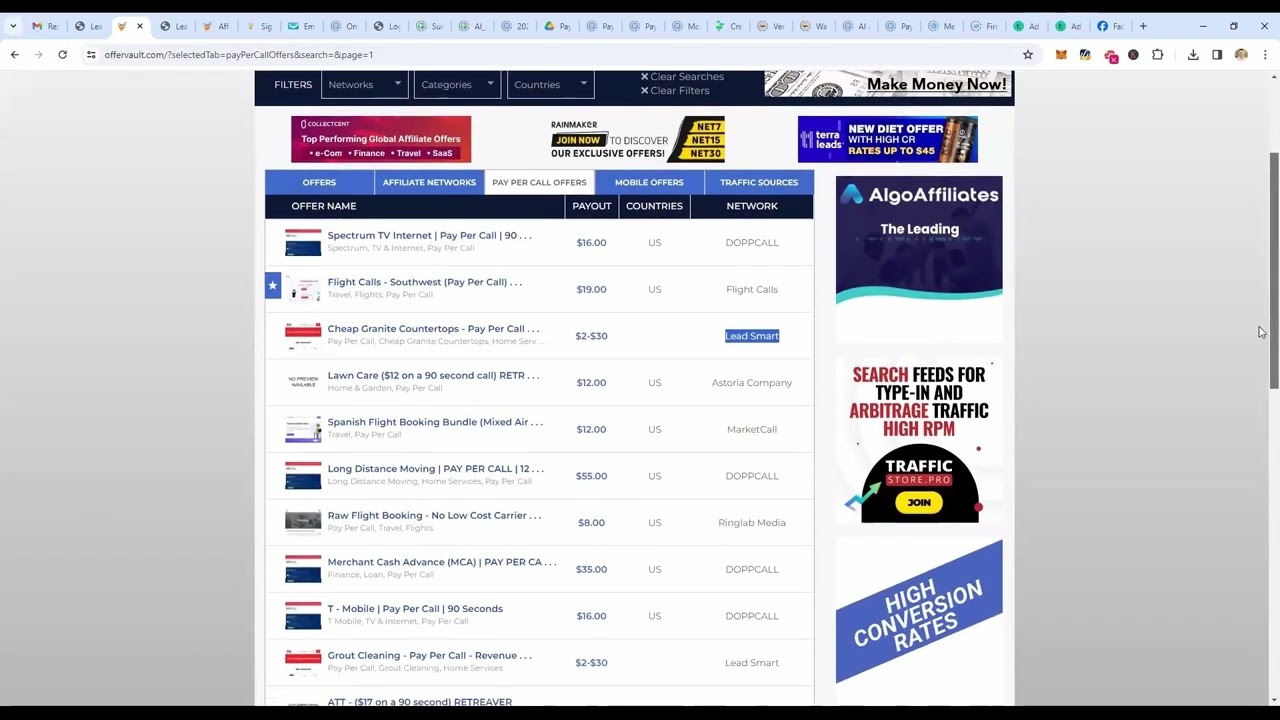Open Lawn Care $12 offer link
1280x720 pixels.
point(433,375)
